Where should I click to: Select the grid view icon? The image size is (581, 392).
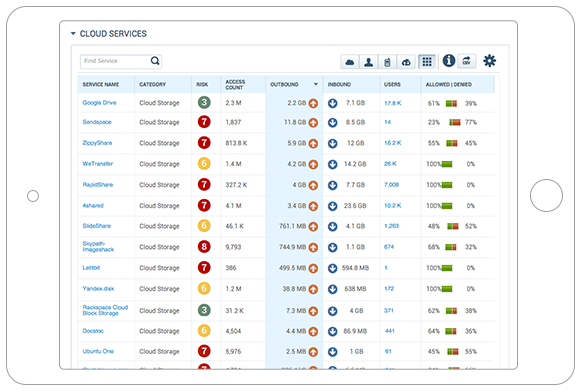click(427, 62)
